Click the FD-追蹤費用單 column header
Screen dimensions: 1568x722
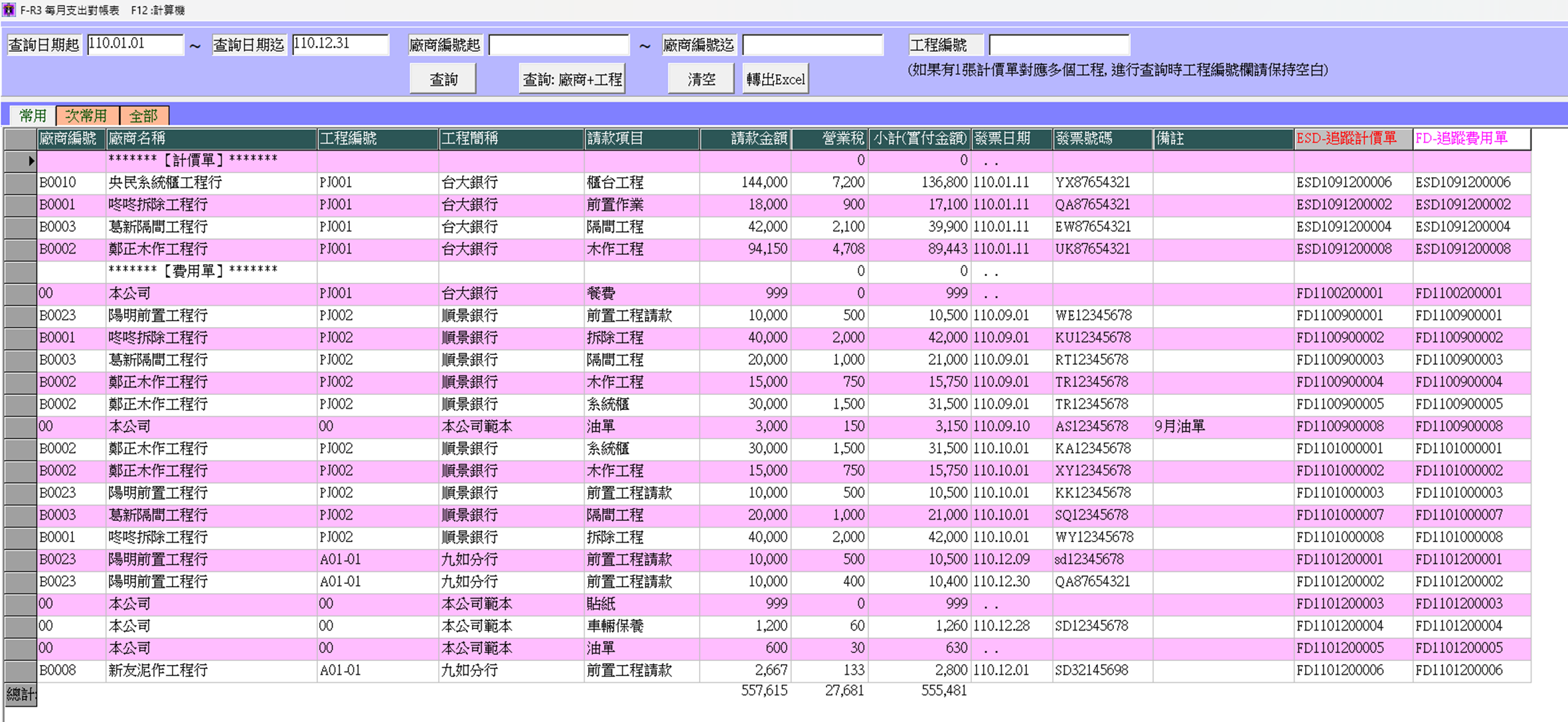(1471, 139)
